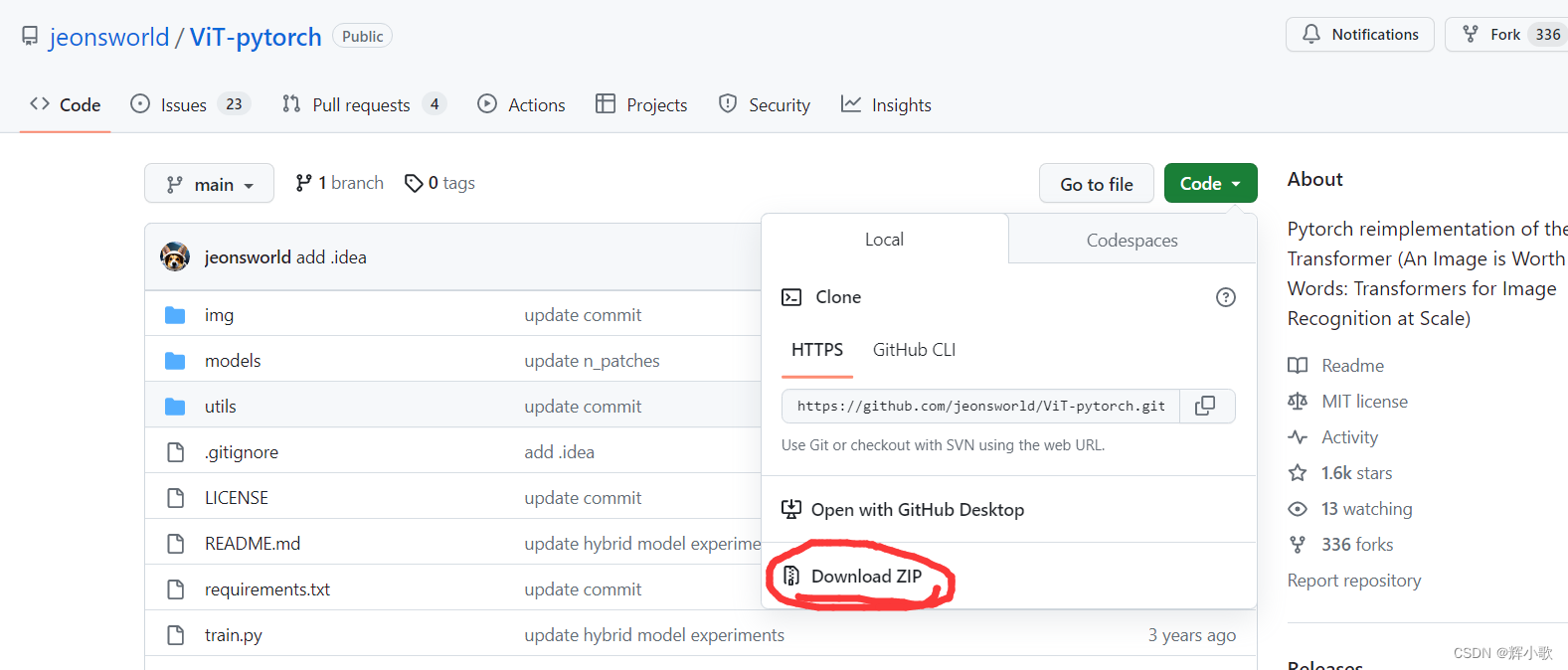Open the Report repository link
The width and height of the screenshot is (1568, 670).
click(x=1354, y=581)
